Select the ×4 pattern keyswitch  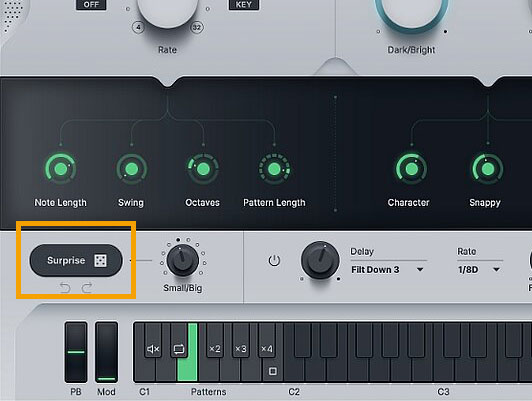267,349
